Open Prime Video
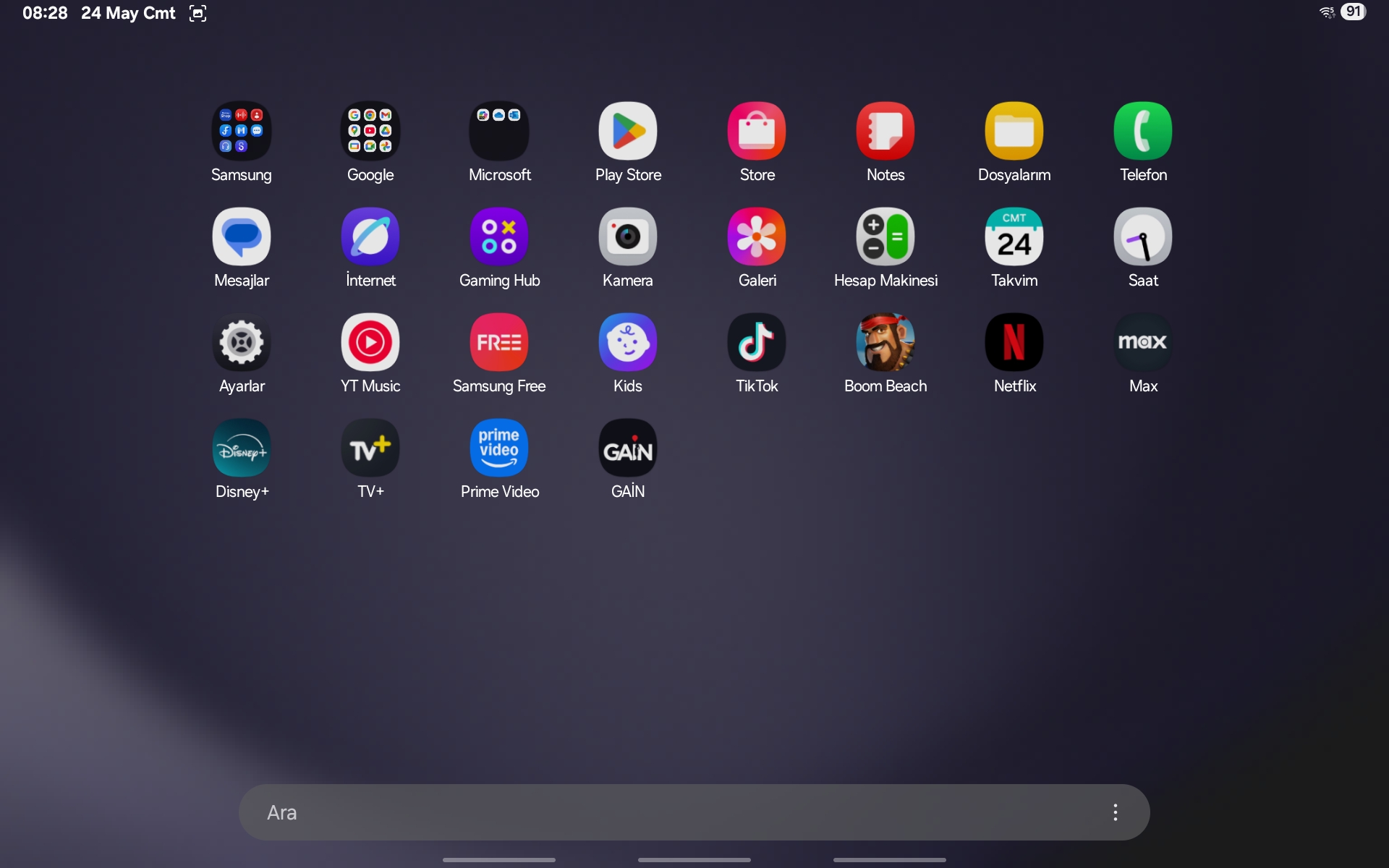 click(x=499, y=448)
